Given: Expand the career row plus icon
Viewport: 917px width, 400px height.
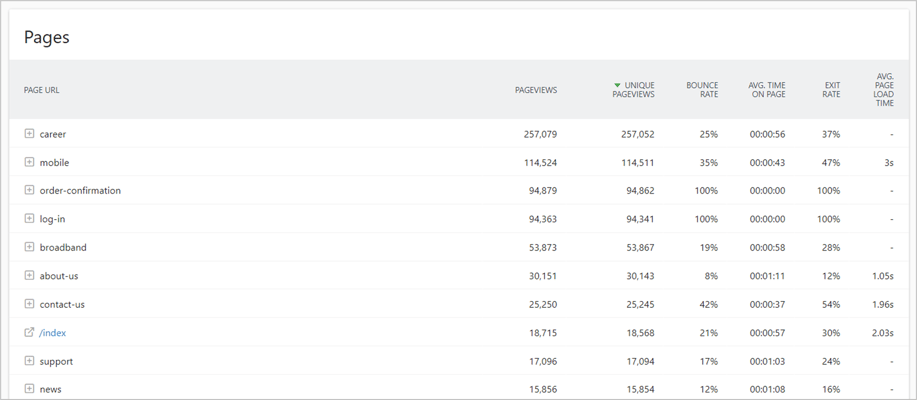Looking at the screenshot, I should tap(29, 134).
